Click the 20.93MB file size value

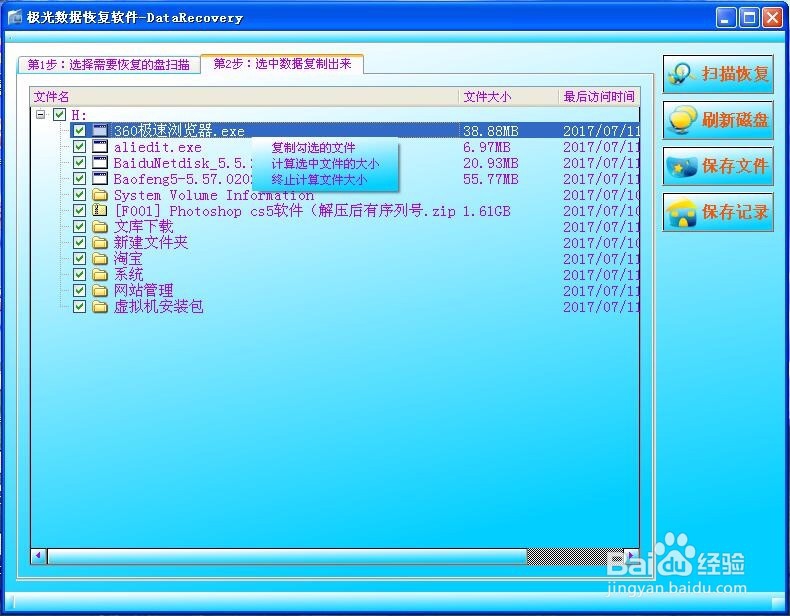[491, 163]
